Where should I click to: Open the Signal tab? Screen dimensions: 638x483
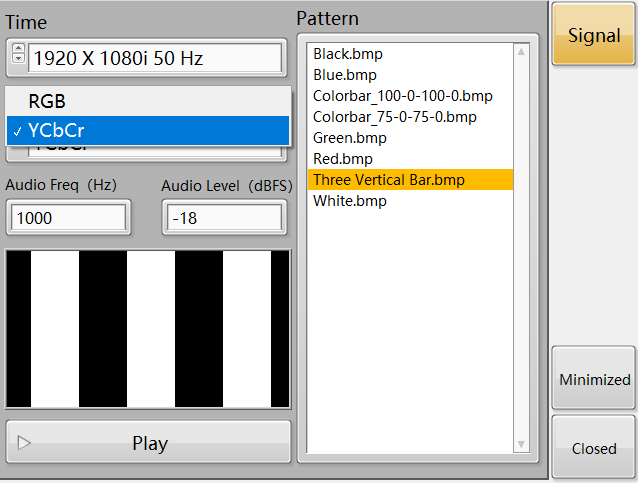594,36
